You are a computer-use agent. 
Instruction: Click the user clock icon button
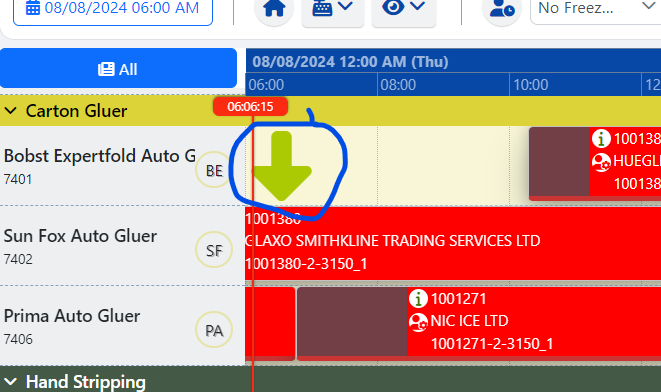[x=502, y=8]
